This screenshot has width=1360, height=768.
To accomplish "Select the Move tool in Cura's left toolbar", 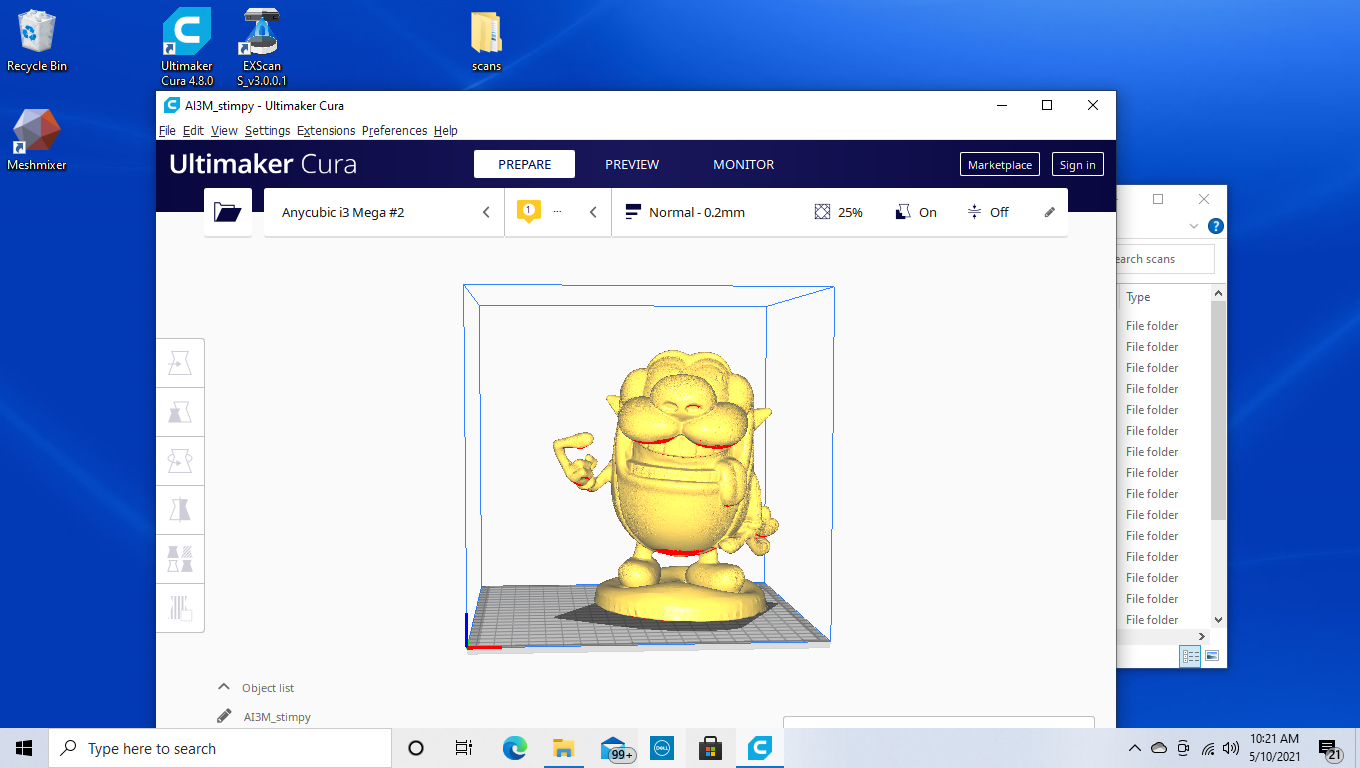I will point(180,363).
